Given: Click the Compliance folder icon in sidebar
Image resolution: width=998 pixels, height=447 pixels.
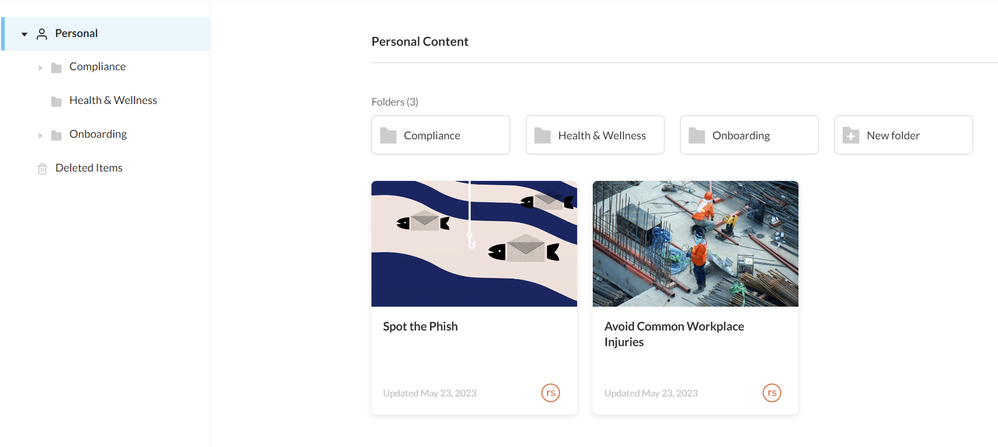Looking at the screenshot, I should tap(56, 68).
